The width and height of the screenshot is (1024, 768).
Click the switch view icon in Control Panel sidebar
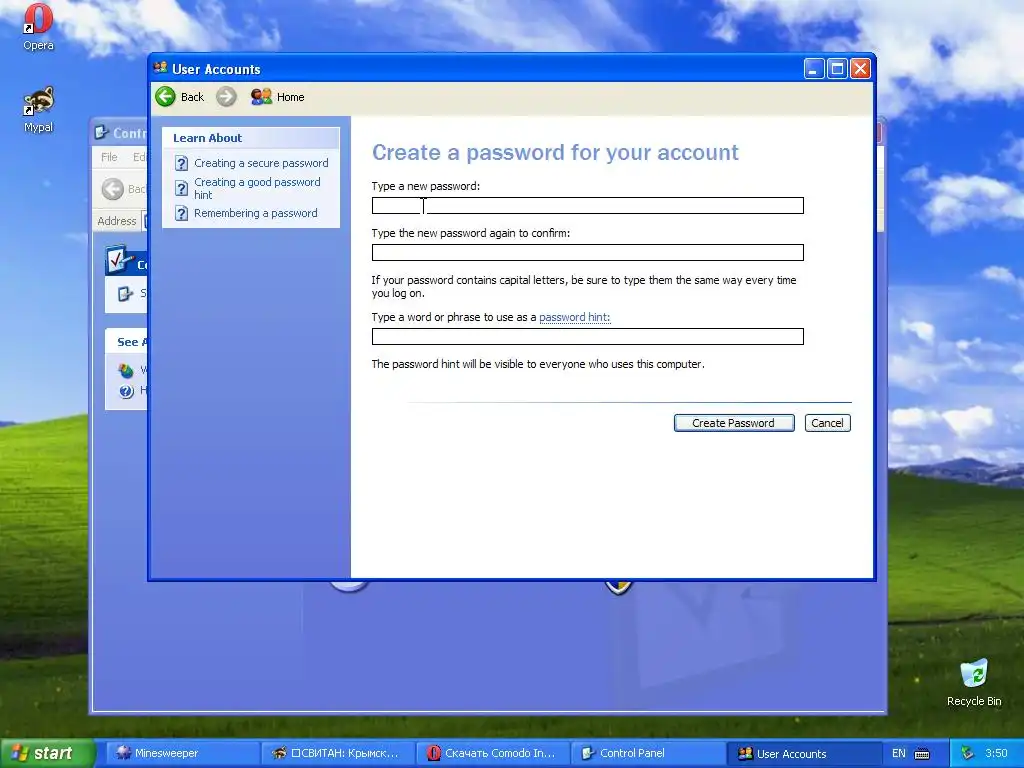(x=125, y=294)
